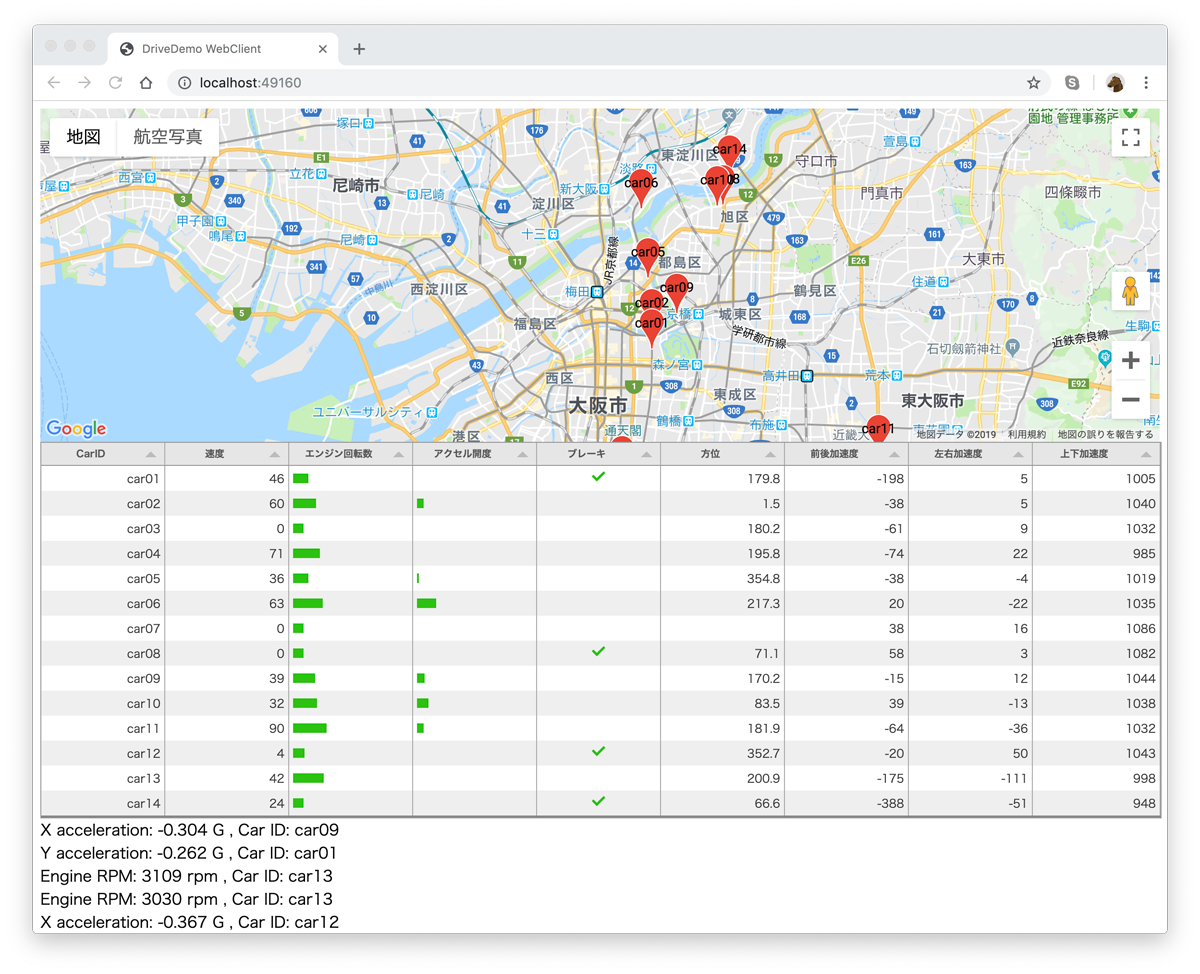Select the car06 map marker
This screenshot has height=974, width=1200.
point(642,188)
